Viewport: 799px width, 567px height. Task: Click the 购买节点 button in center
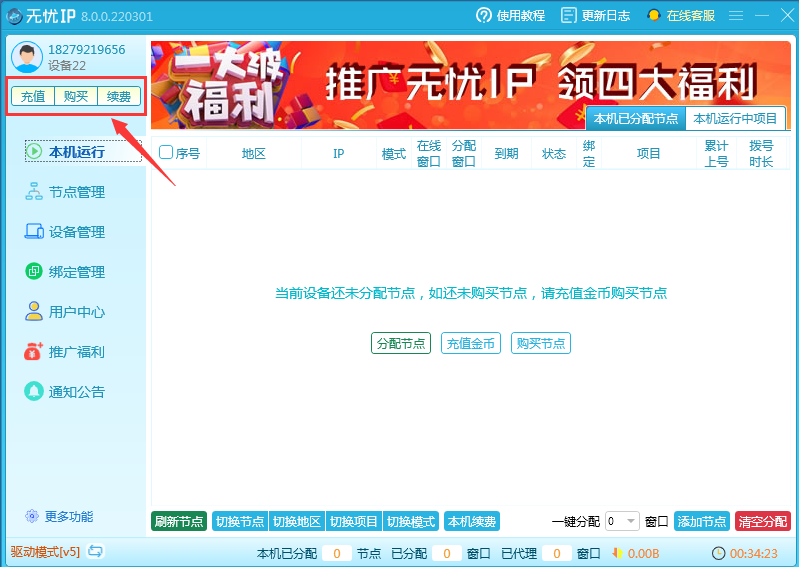[541, 343]
